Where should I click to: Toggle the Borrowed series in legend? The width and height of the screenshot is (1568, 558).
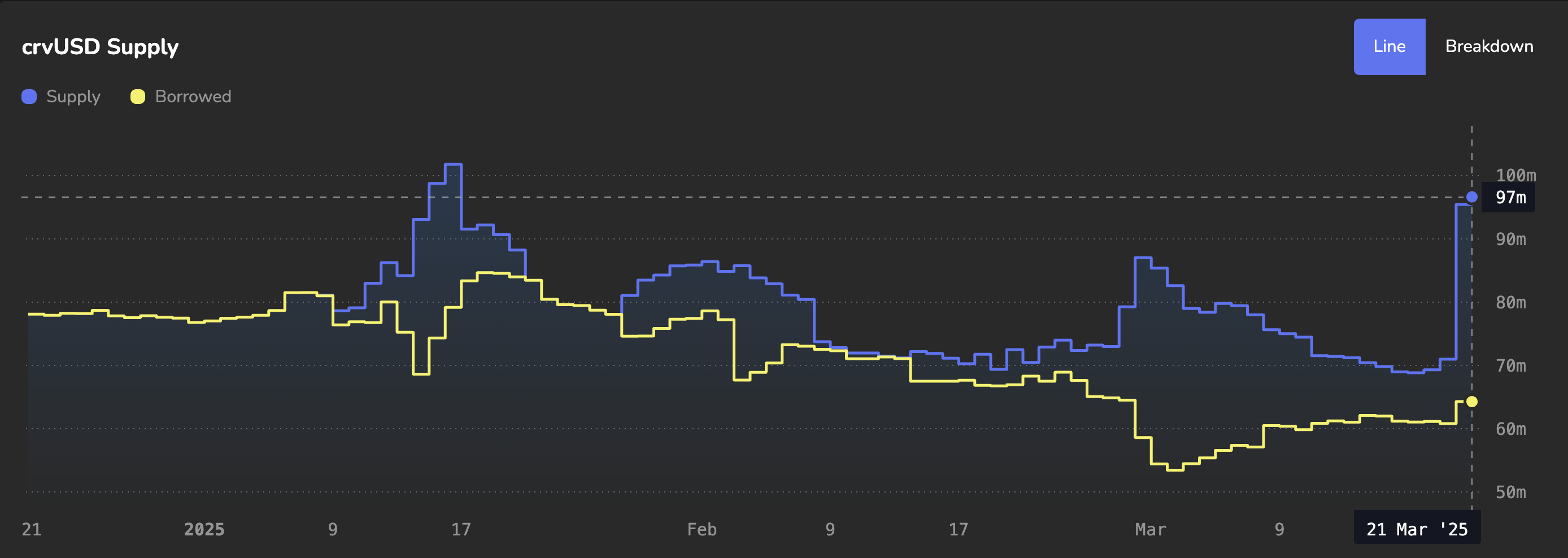(x=181, y=97)
